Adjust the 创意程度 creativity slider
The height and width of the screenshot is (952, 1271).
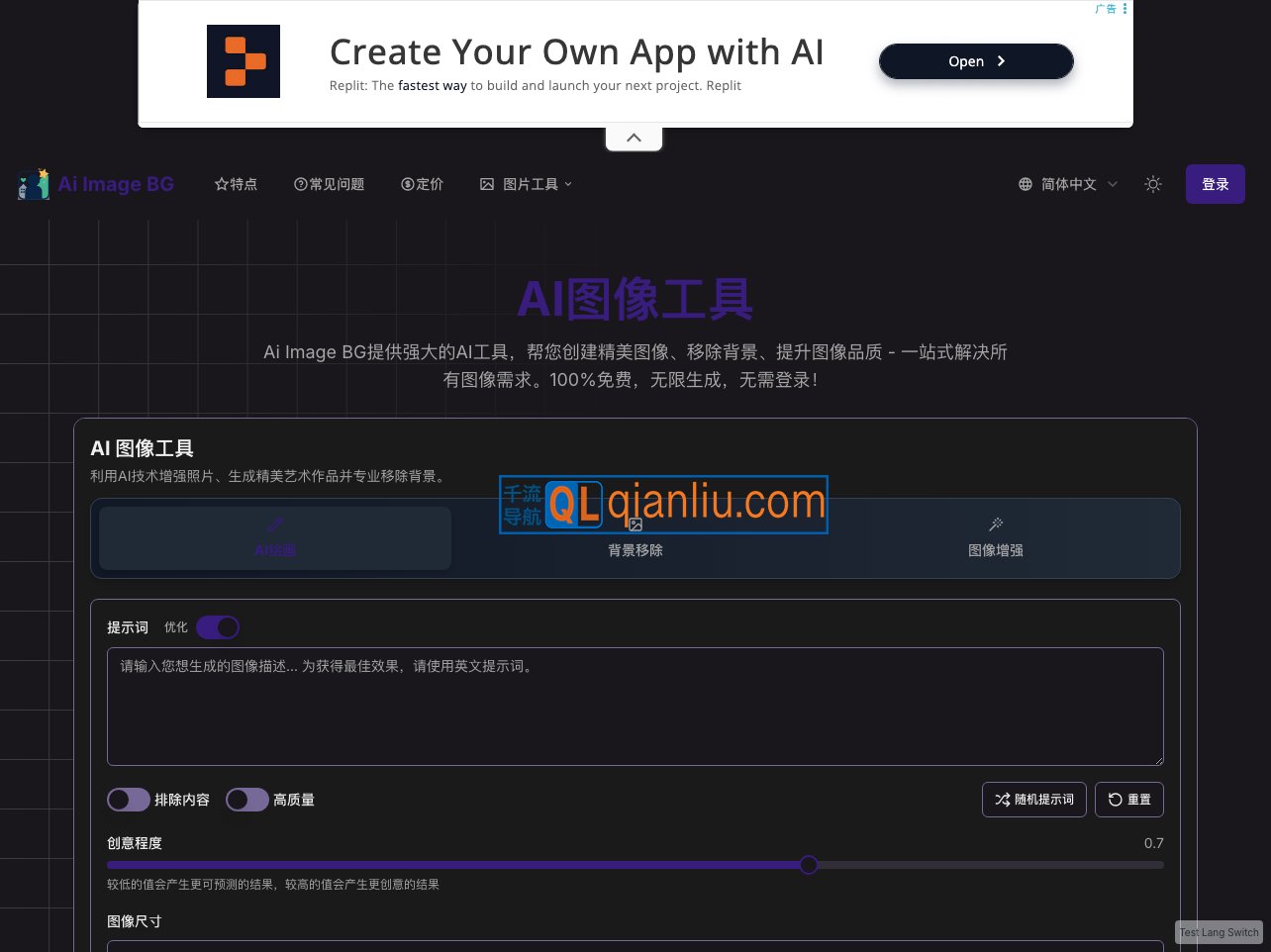(x=809, y=865)
